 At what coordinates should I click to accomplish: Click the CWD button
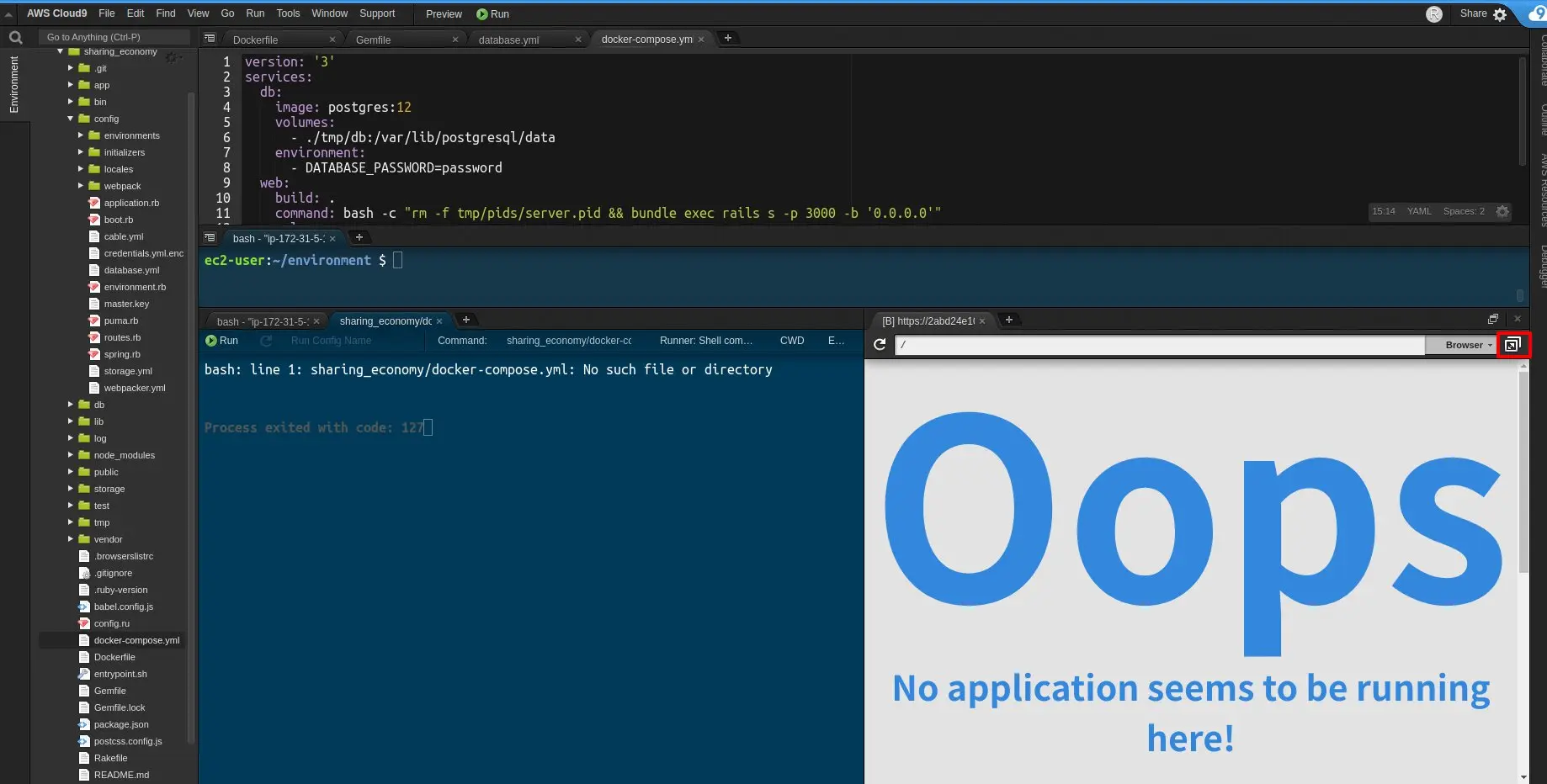pos(792,341)
